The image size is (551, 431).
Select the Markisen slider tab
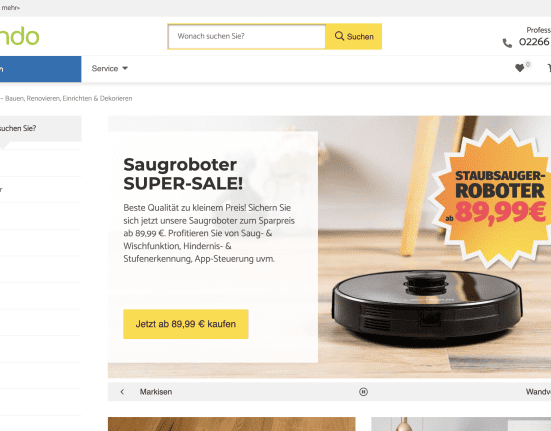pyautogui.click(x=156, y=392)
